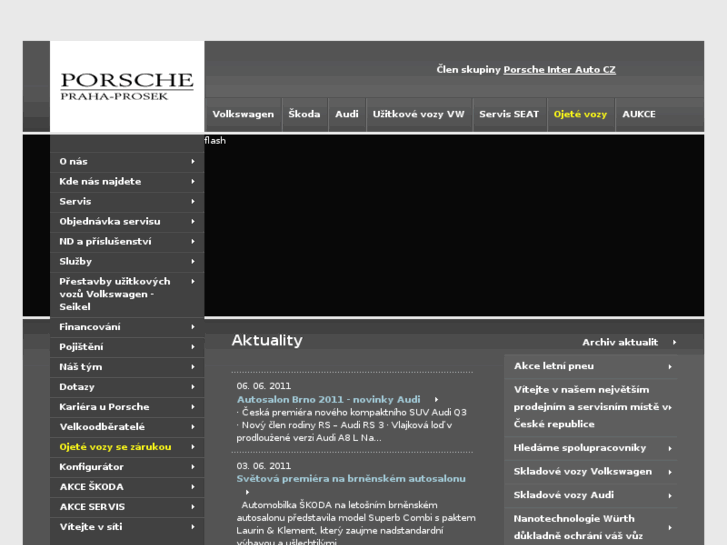Open the Velkoodběratelé item
Viewport: 727px width, 545px height.
[x=127, y=427]
